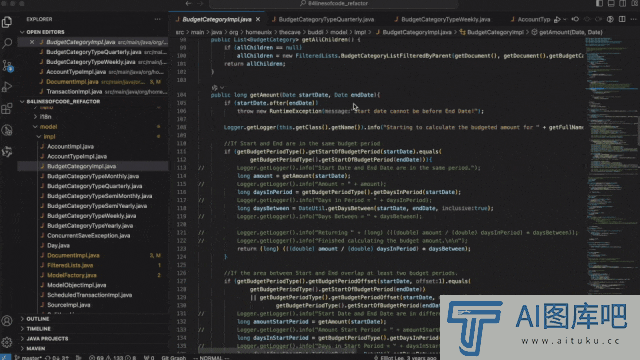This screenshot has width=640, height=360.
Task: Switch to BudgetCategoryTypeWeekly.java tab
Action: (445, 19)
